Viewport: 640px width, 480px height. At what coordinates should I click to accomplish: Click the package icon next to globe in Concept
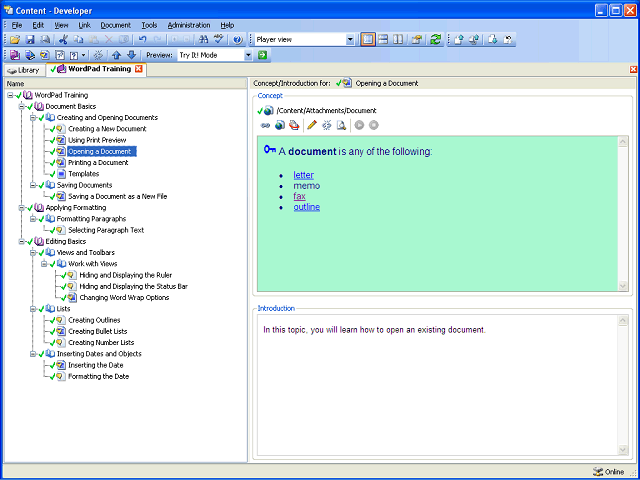coord(294,125)
